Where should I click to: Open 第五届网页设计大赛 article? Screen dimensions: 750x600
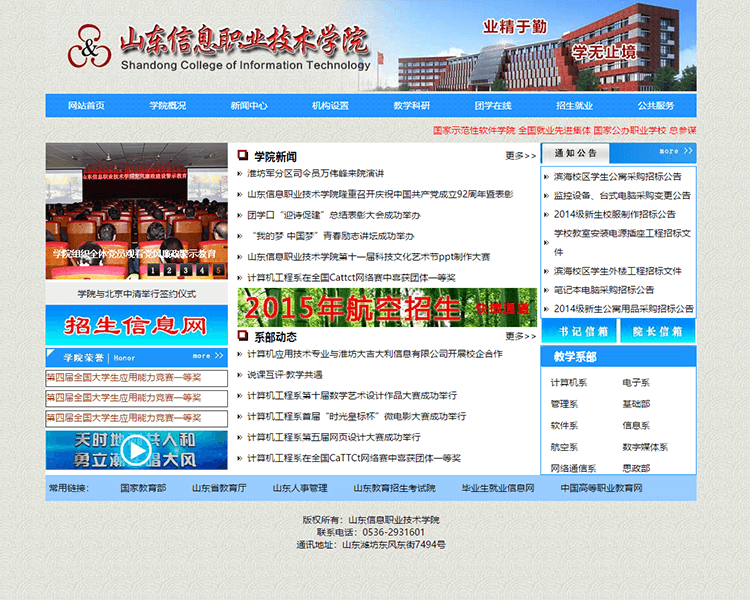coord(334,437)
